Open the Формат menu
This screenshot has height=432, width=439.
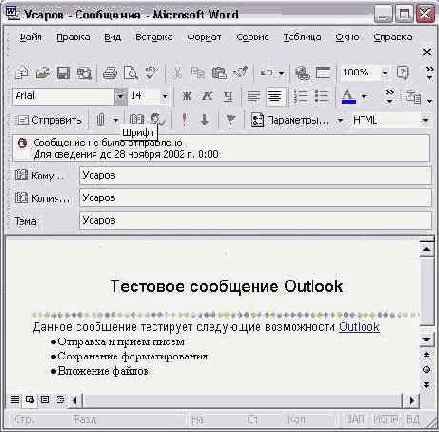[x=205, y=37]
